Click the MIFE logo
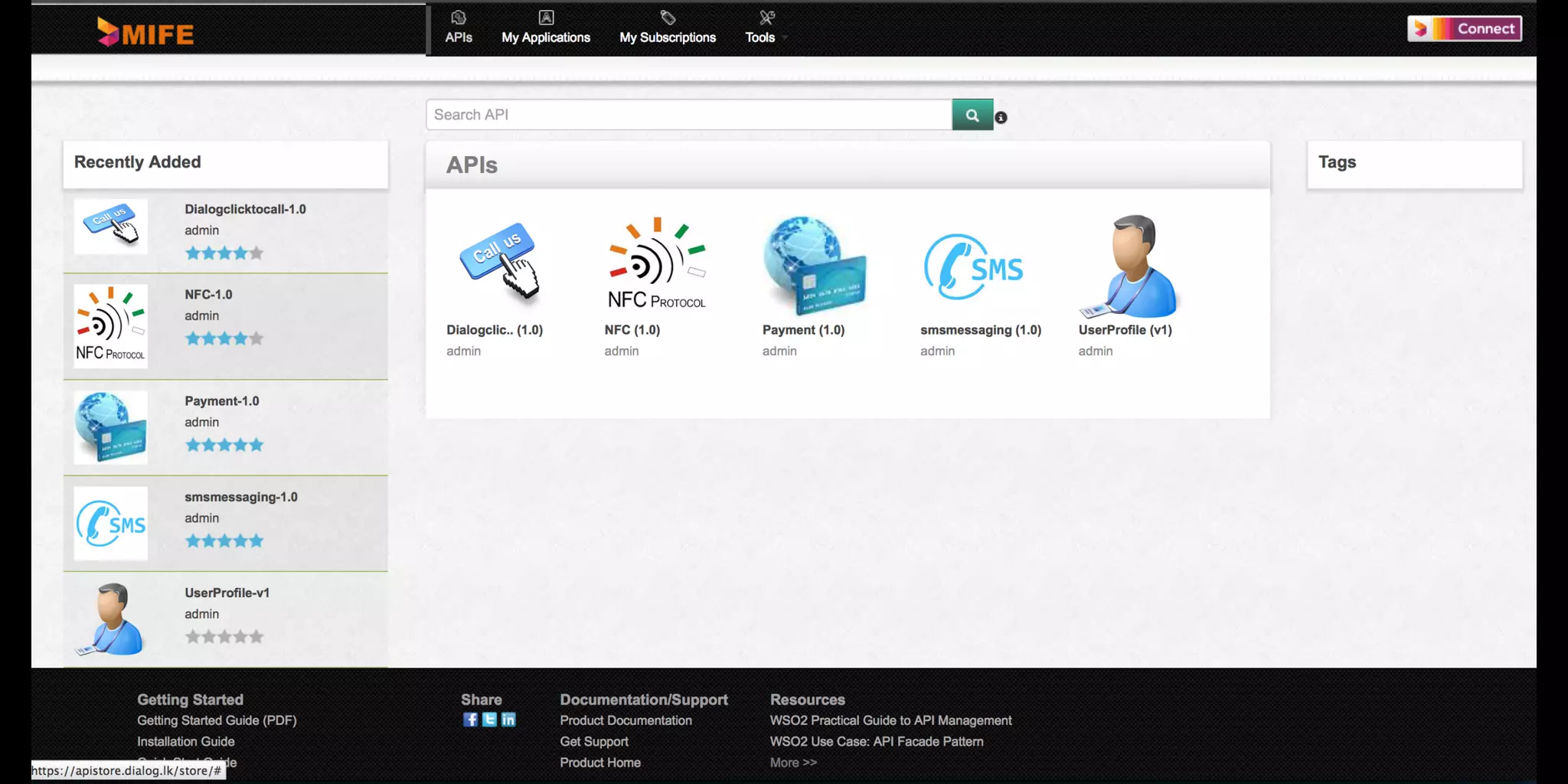Image resolution: width=1568 pixels, height=784 pixels. (x=145, y=32)
